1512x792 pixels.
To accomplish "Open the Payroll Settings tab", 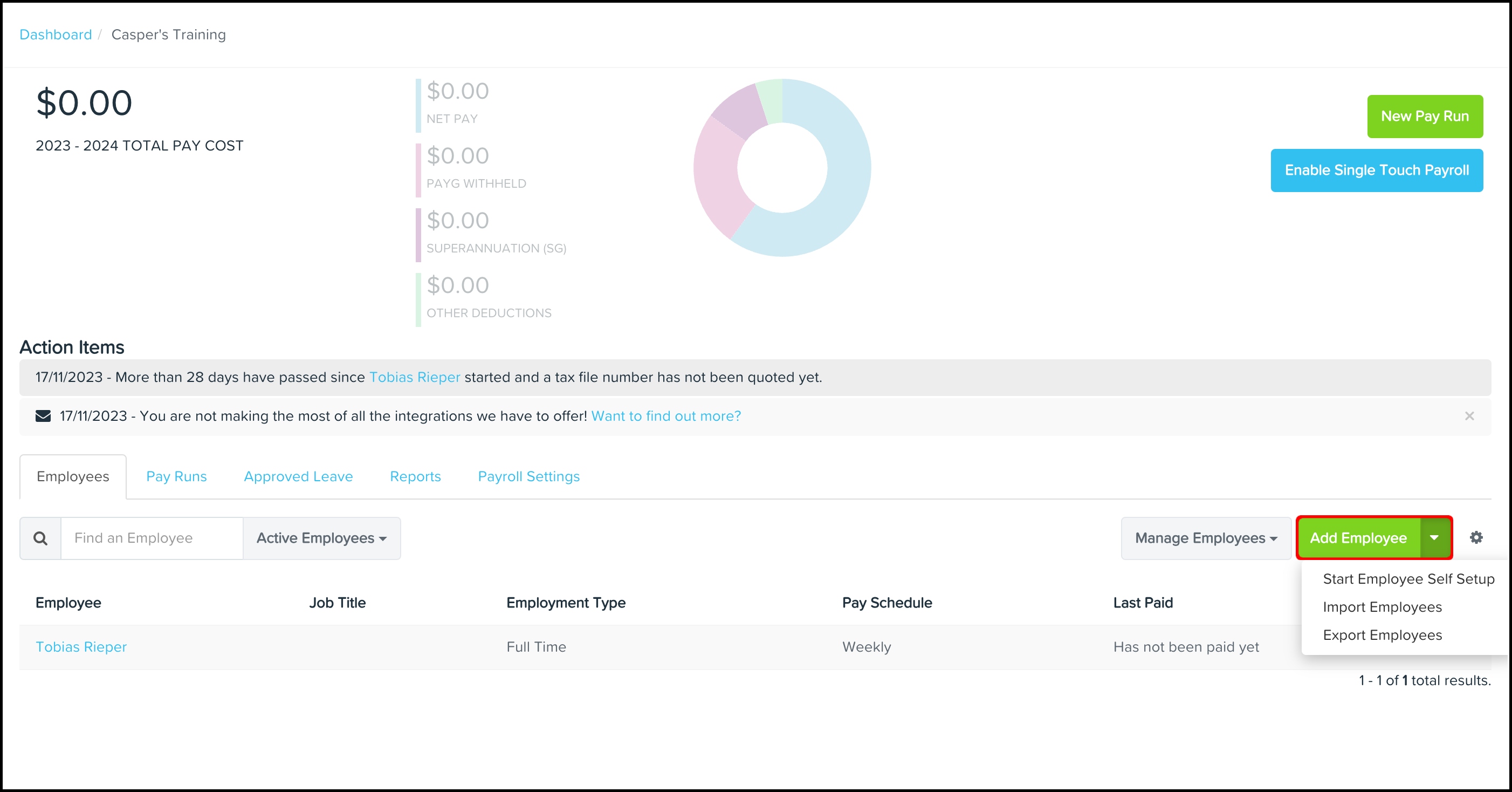I will point(528,477).
